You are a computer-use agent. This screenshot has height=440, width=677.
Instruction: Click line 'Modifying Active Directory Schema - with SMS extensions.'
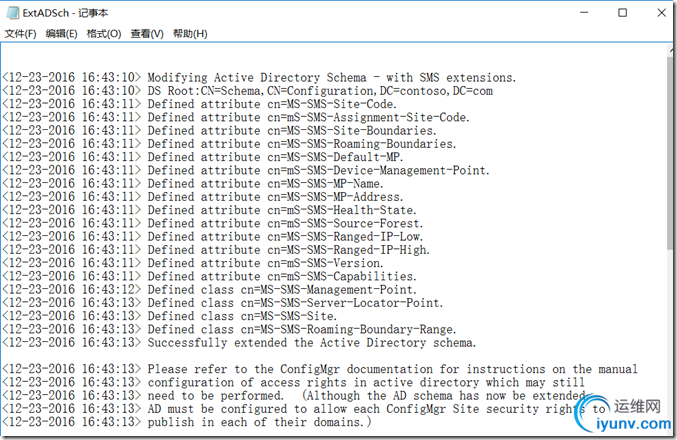coord(332,78)
